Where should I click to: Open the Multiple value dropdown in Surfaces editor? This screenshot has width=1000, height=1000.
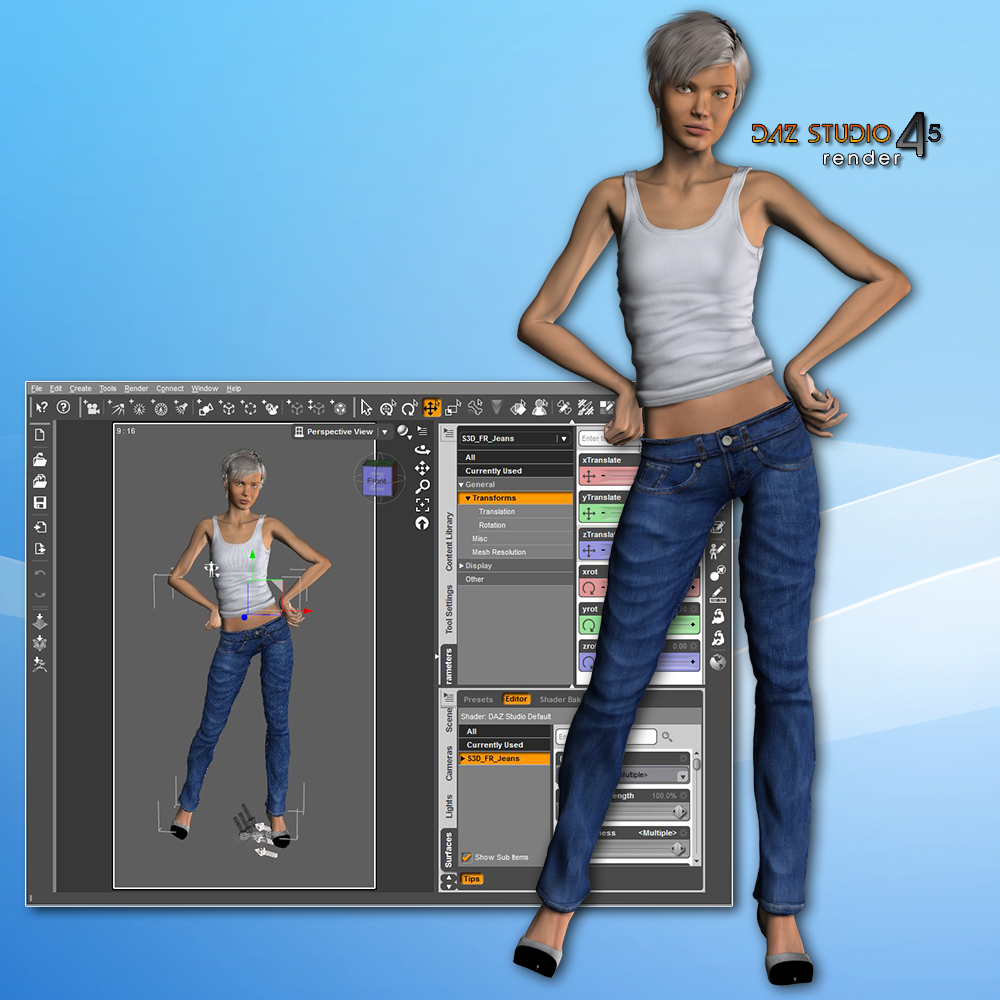tap(682, 776)
